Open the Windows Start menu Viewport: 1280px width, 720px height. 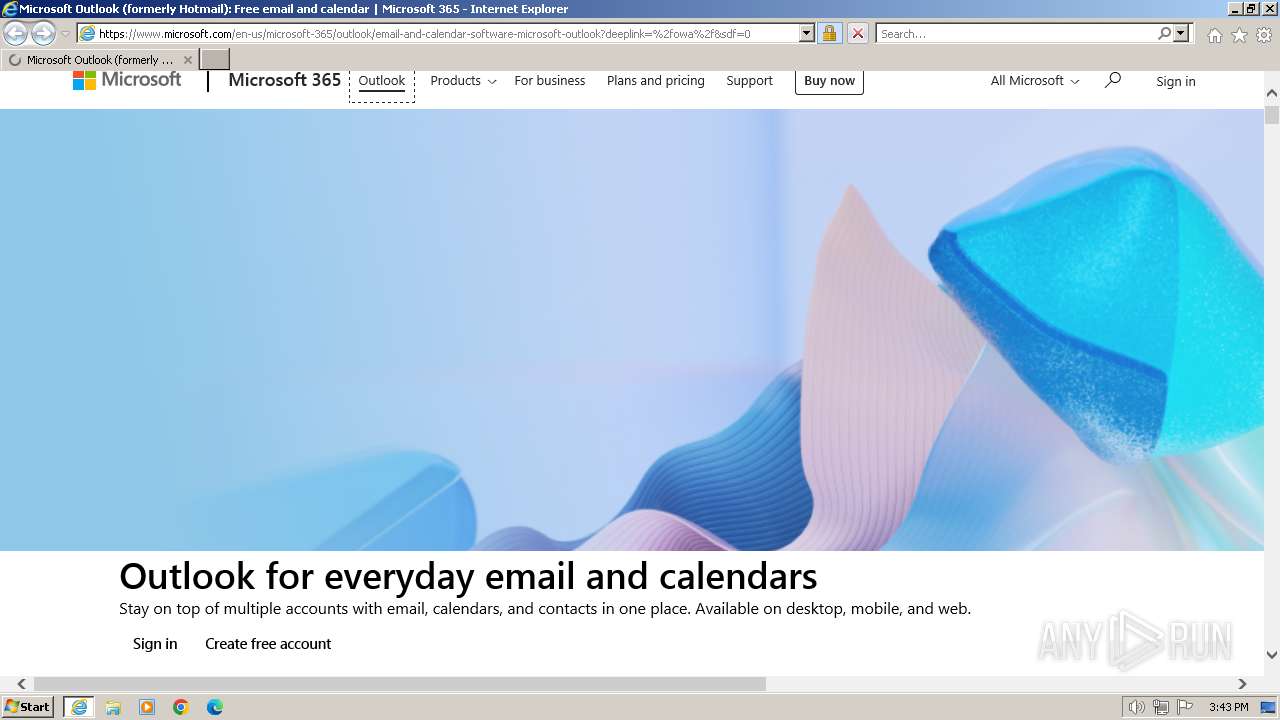[28, 707]
